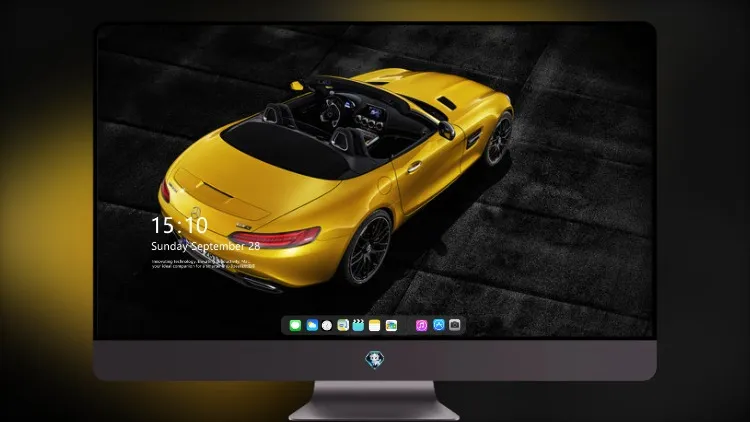Click the logo badge on monitor chin

375,360
